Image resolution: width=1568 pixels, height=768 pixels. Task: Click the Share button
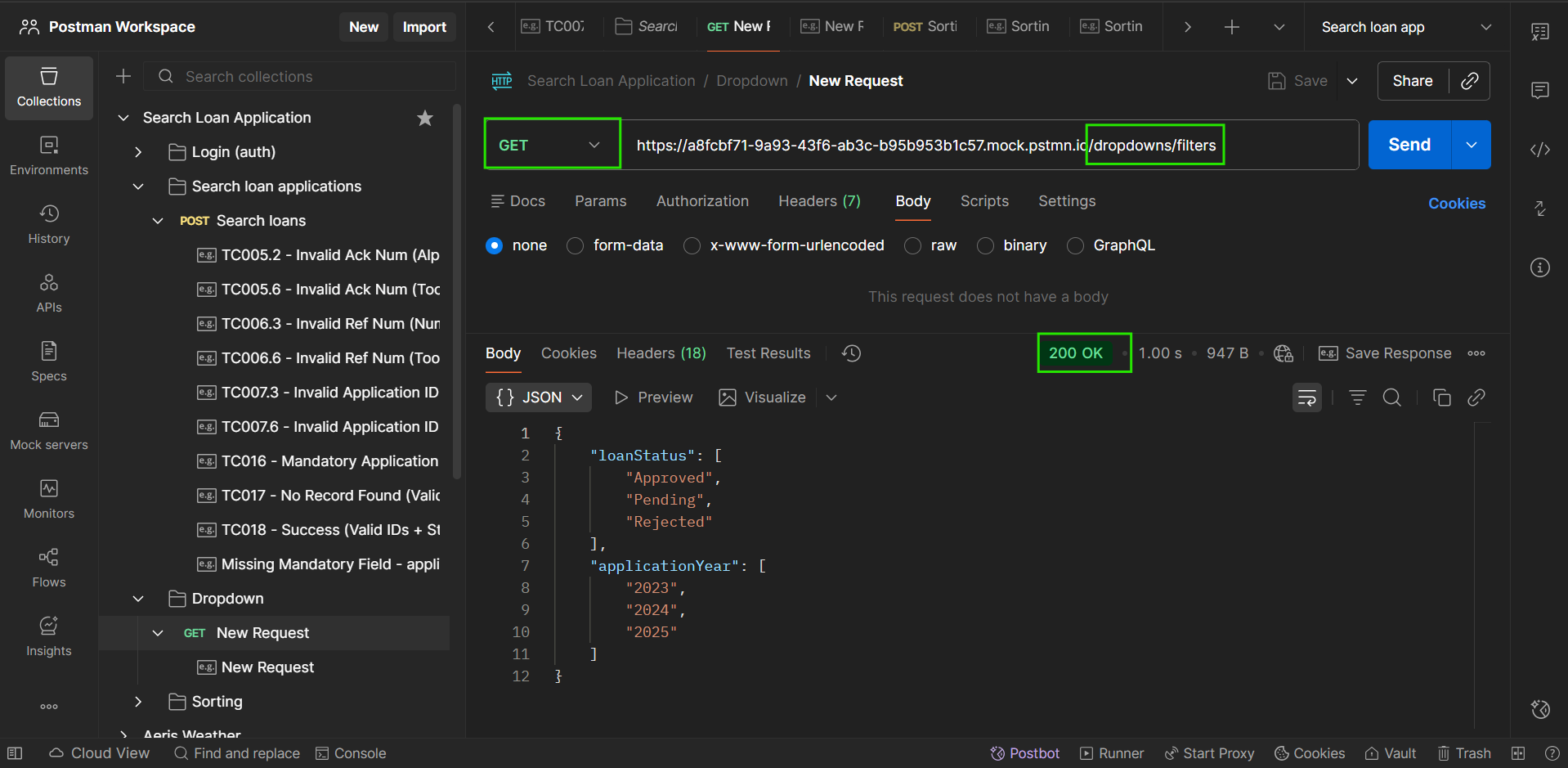pos(1413,81)
